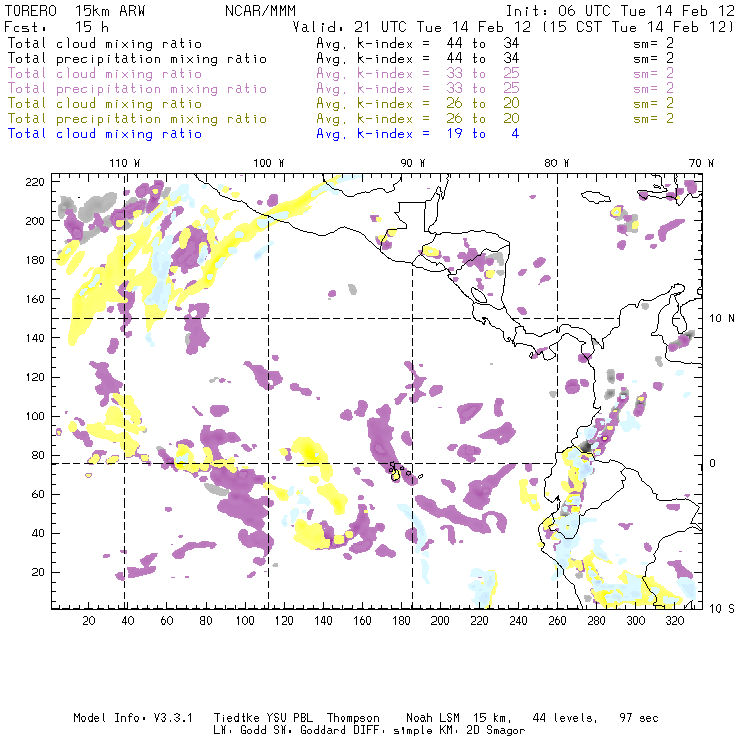
Task: Click x-axis tick label '220'
Action: (479, 621)
